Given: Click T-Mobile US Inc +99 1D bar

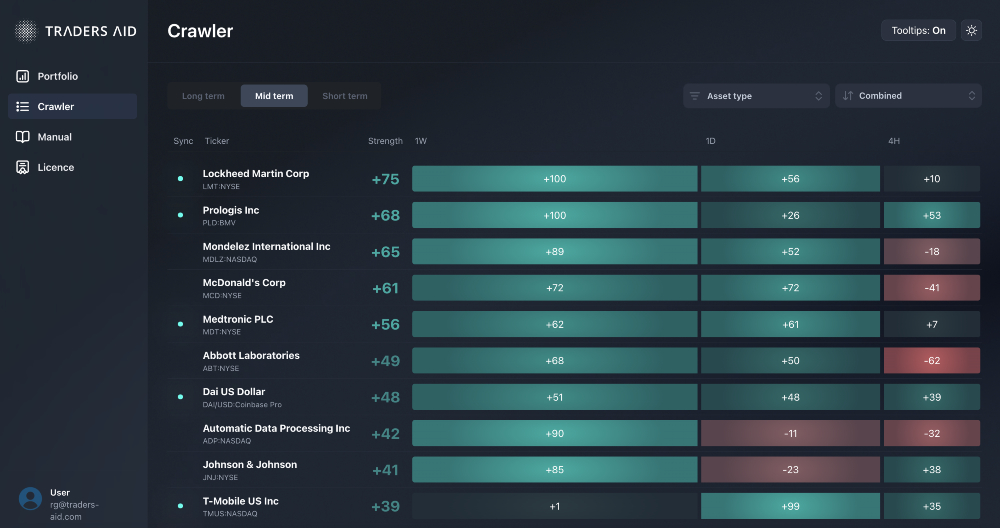Looking at the screenshot, I should click(x=790, y=507).
